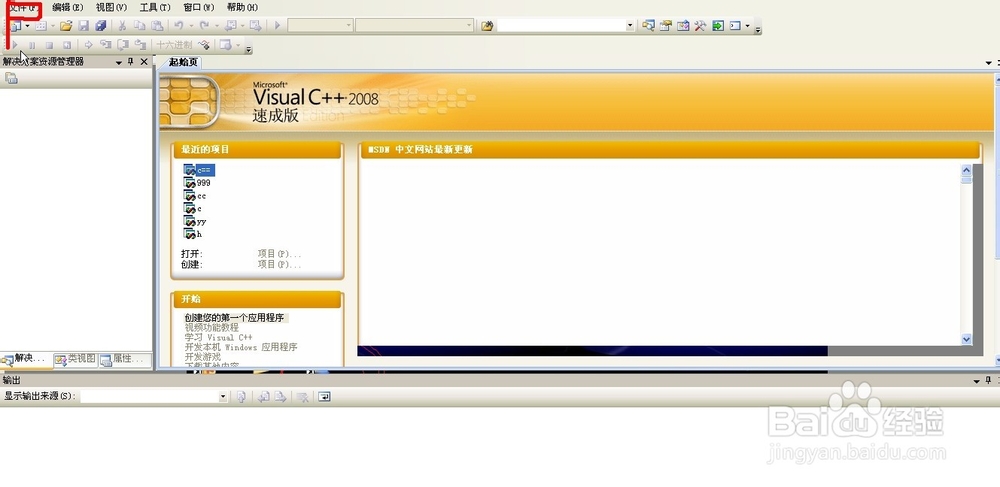Click the Find in Files folder icon

pyautogui.click(x=487, y=26)
